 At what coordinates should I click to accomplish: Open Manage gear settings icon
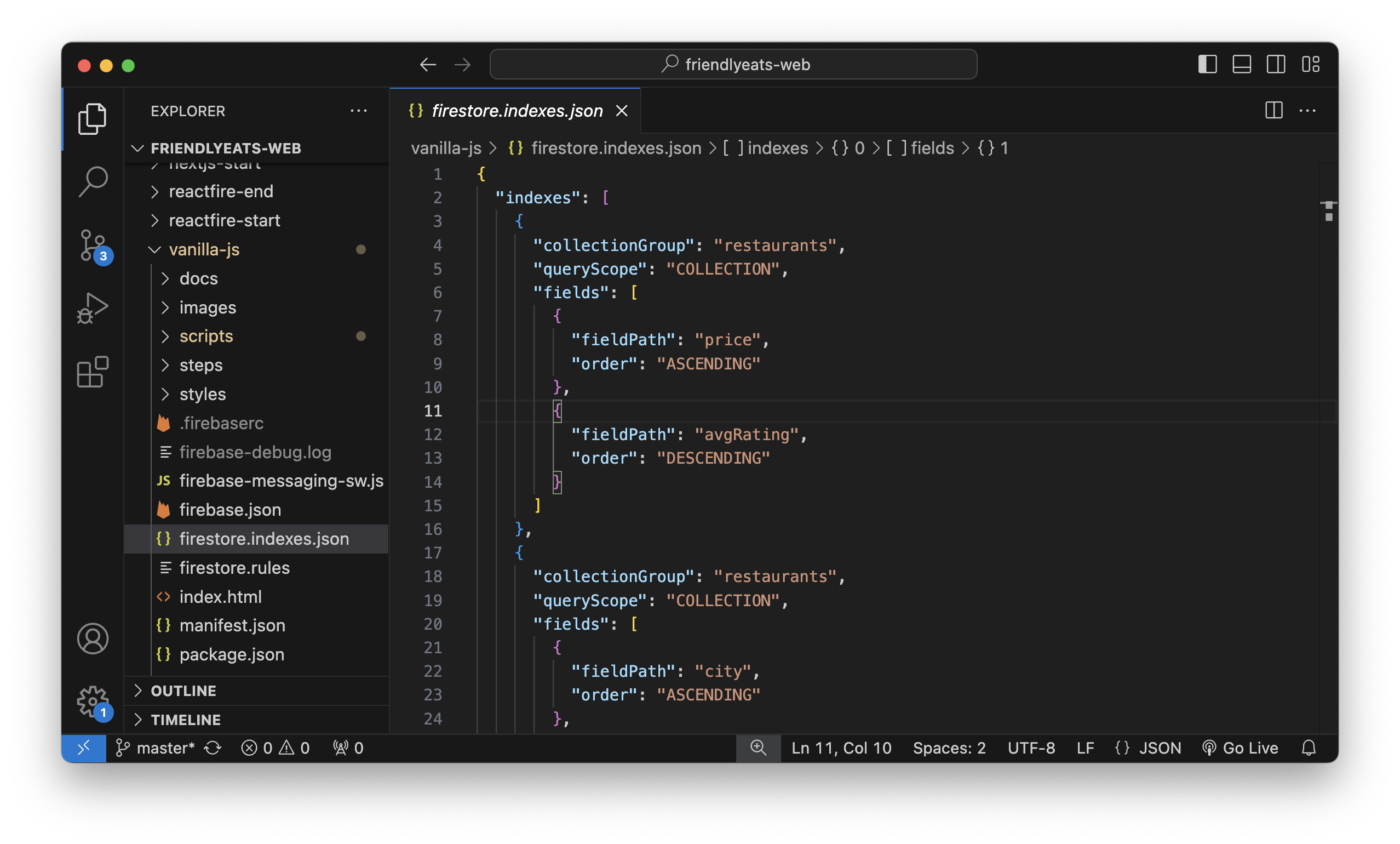(93, 702)
